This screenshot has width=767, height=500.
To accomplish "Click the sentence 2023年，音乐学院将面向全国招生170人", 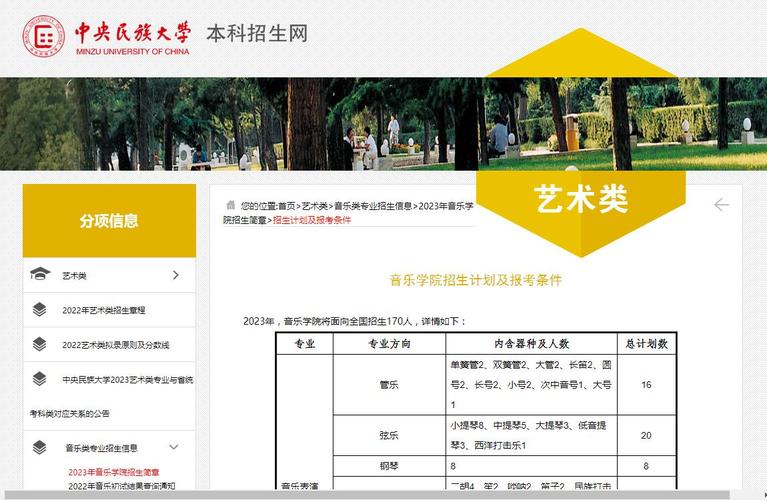I will coord(328,321).
